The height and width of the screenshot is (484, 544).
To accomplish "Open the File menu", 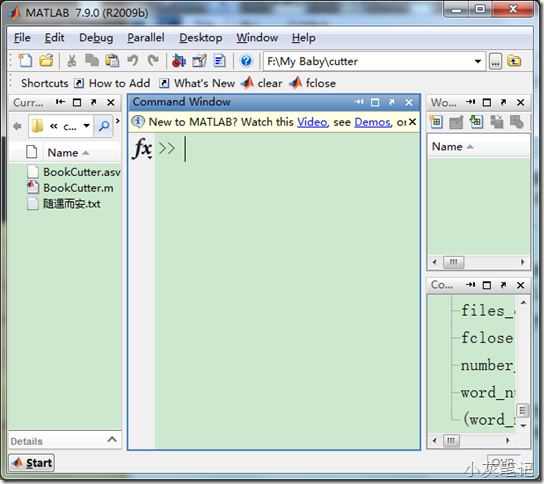I will [x=22, y=37].
